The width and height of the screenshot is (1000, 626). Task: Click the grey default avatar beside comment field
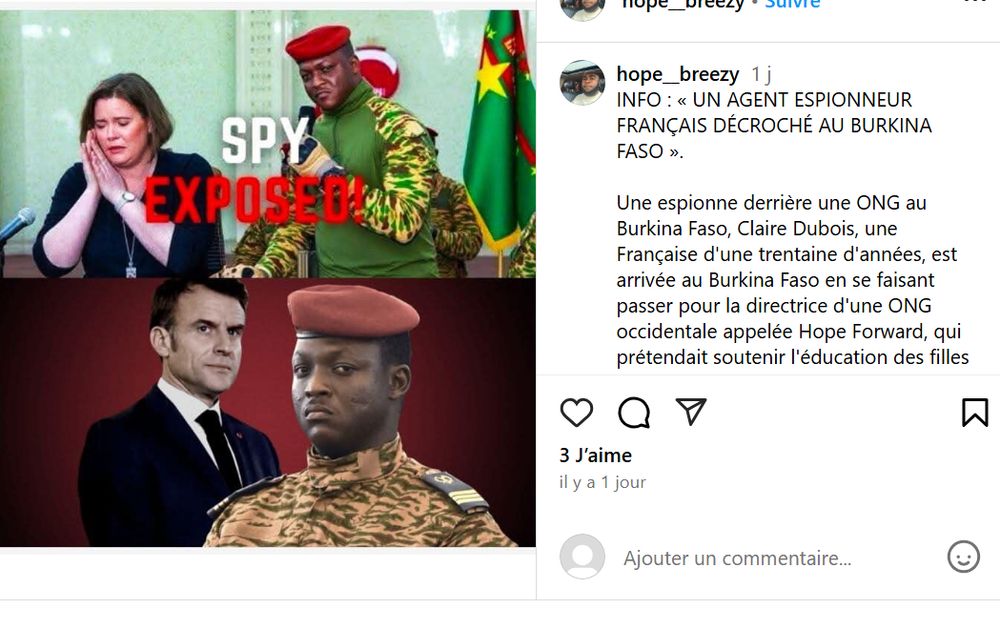coord(582,557)
